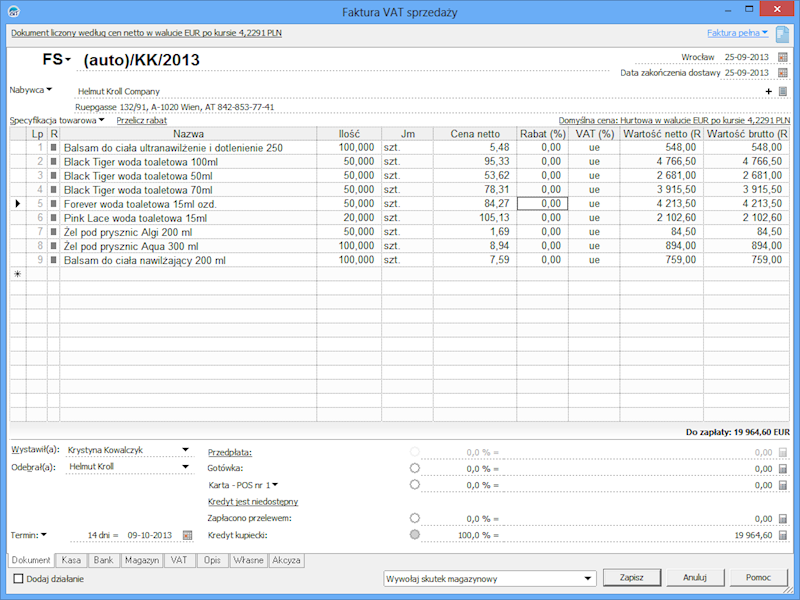This screenshot has width=800, height=600.
Task: Click R marker for Black Tiger 50ml row
Action: [54, 176]
